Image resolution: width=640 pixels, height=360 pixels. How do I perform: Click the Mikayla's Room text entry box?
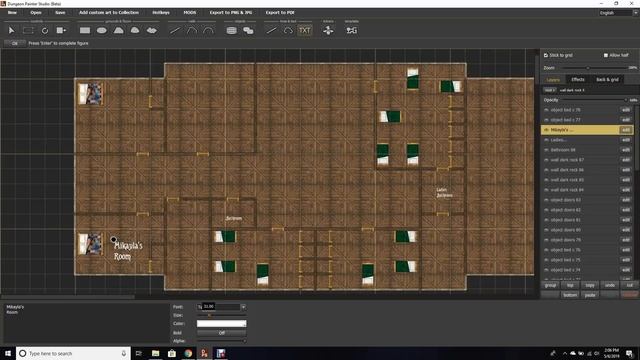86,322
